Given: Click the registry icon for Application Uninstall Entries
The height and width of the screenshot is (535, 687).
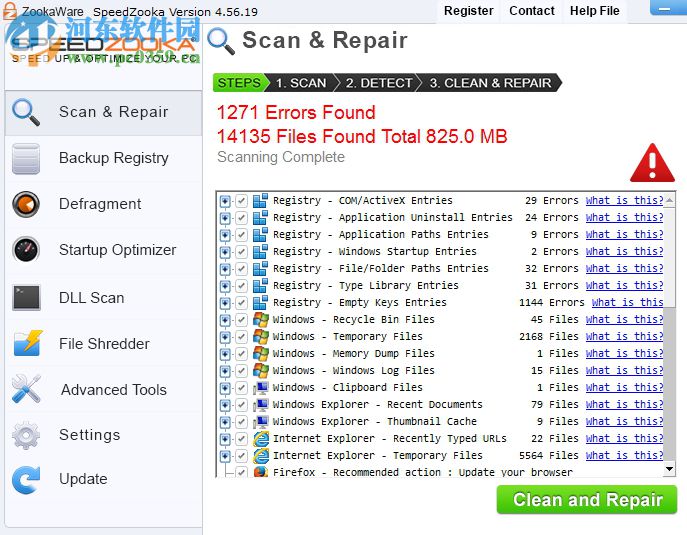Looking at the screenshot, I should coord(260,218).
